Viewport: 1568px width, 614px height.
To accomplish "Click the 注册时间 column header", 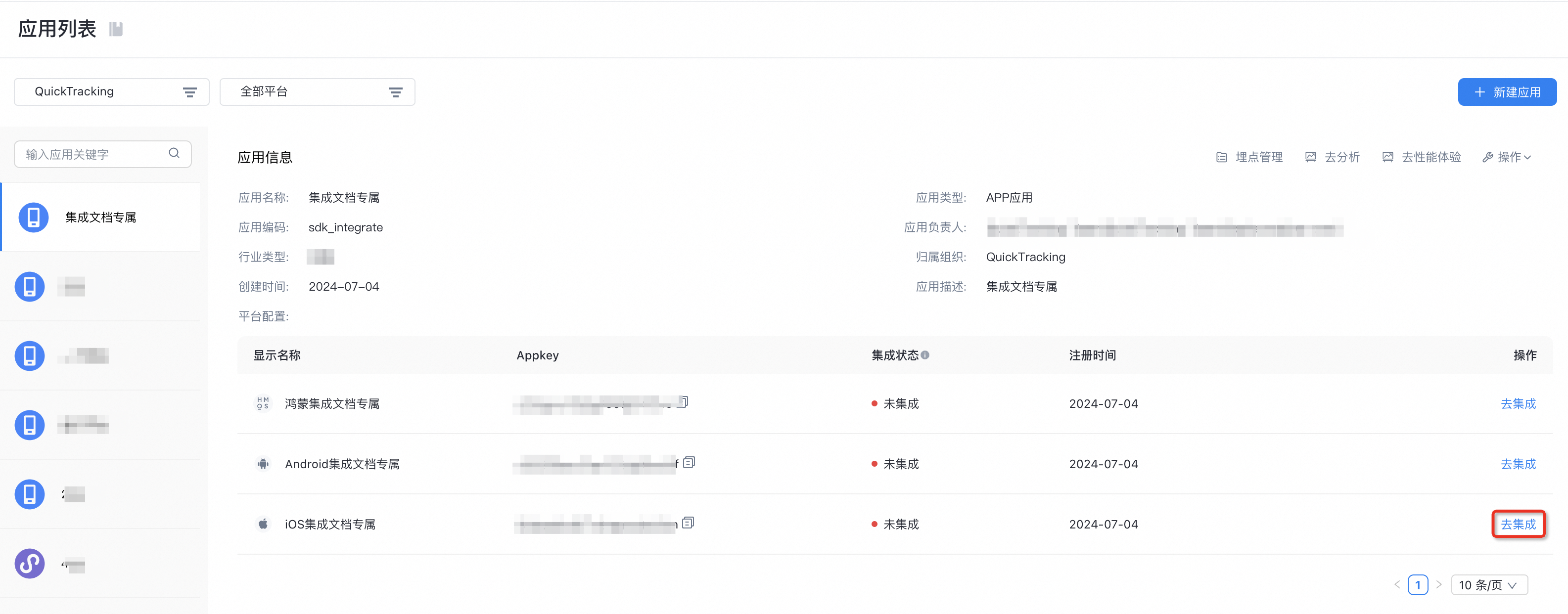I will [x=1093, y=355].
